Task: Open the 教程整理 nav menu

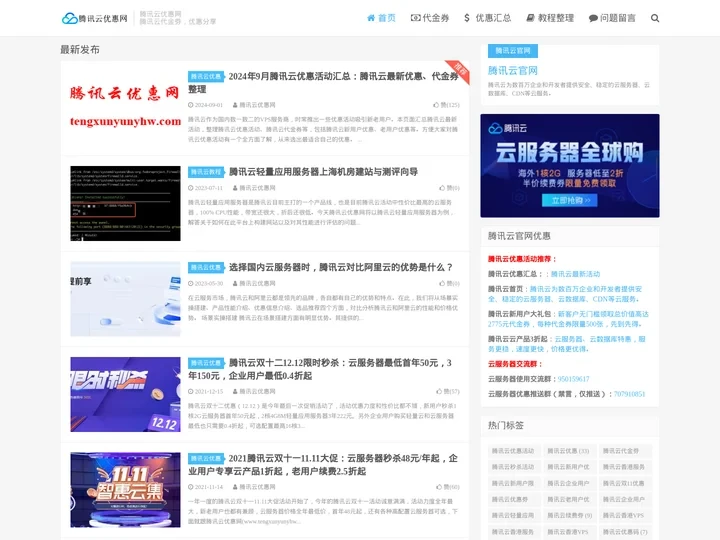Action: pyautogui.click(x=550, y=18)
